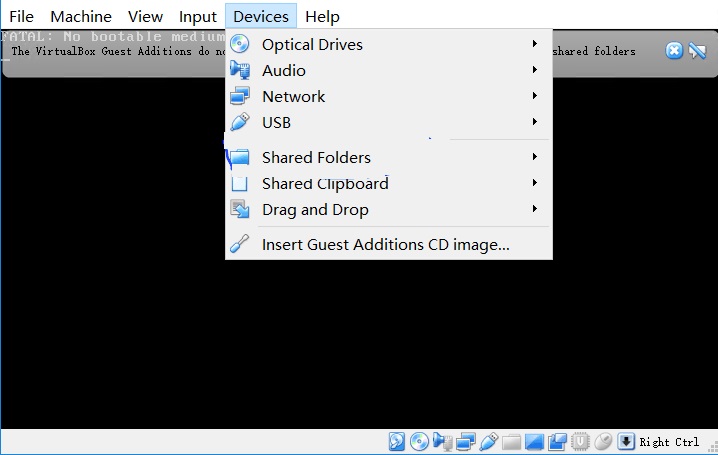Expand arrow next to Drag and Drop
Screen dimensions: 718x455
pos(534,209)
